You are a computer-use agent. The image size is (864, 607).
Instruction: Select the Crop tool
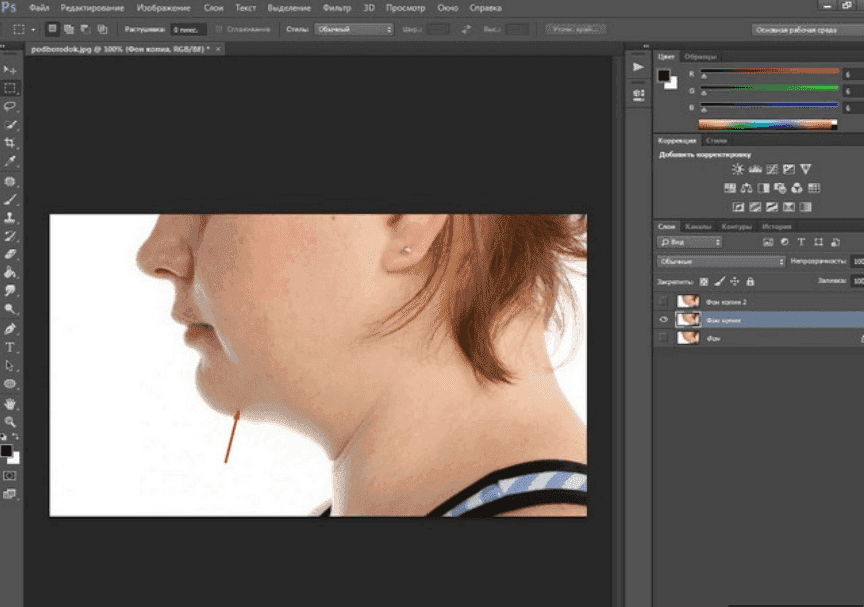click(x=10, y=143)
